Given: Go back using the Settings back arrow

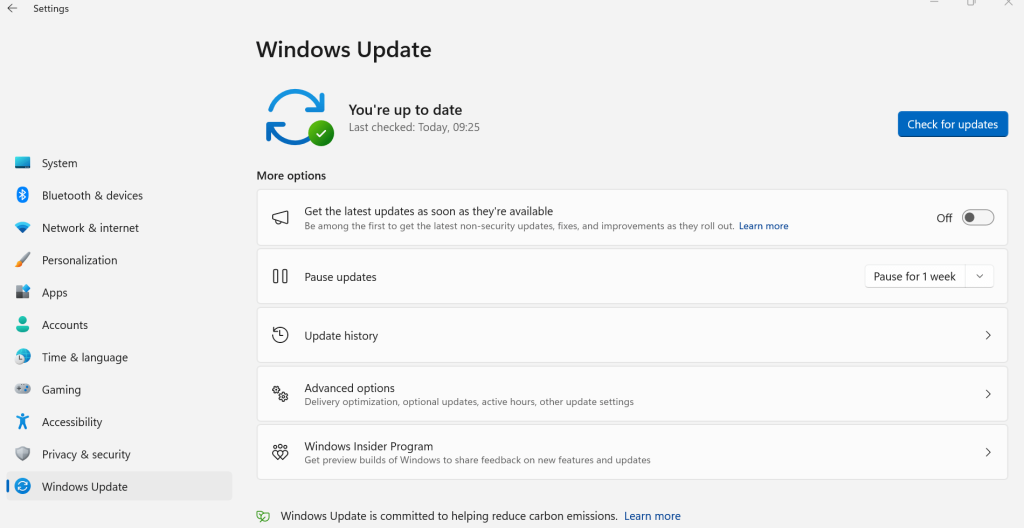Looking at the screenshot, I should (12, 8).
